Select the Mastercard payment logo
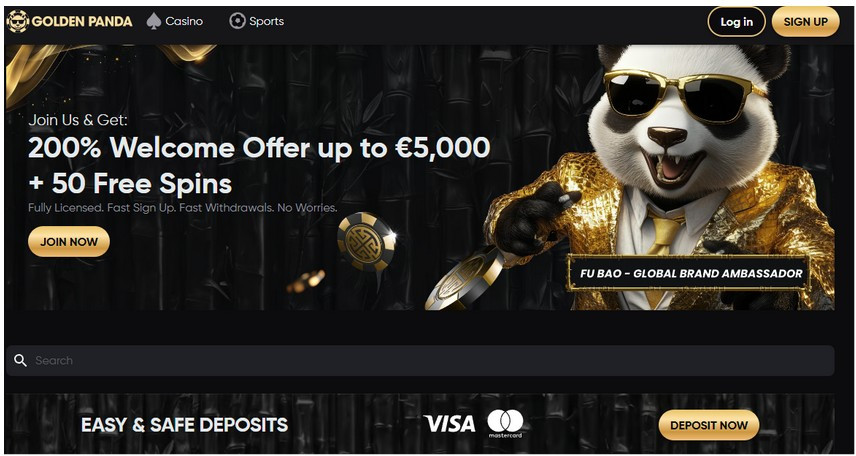Screen dimensions: 856x456 [505, 424]
